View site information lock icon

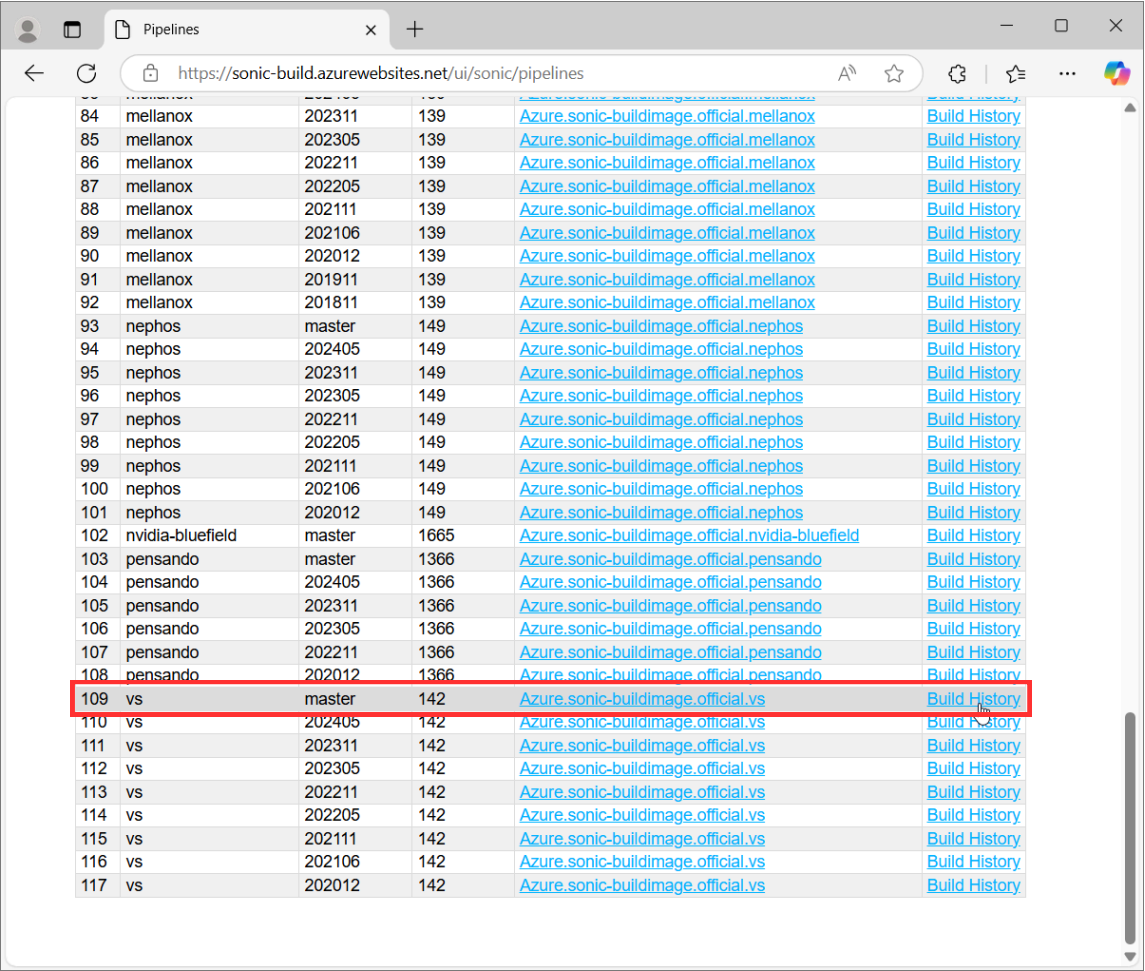pos(150,73)
